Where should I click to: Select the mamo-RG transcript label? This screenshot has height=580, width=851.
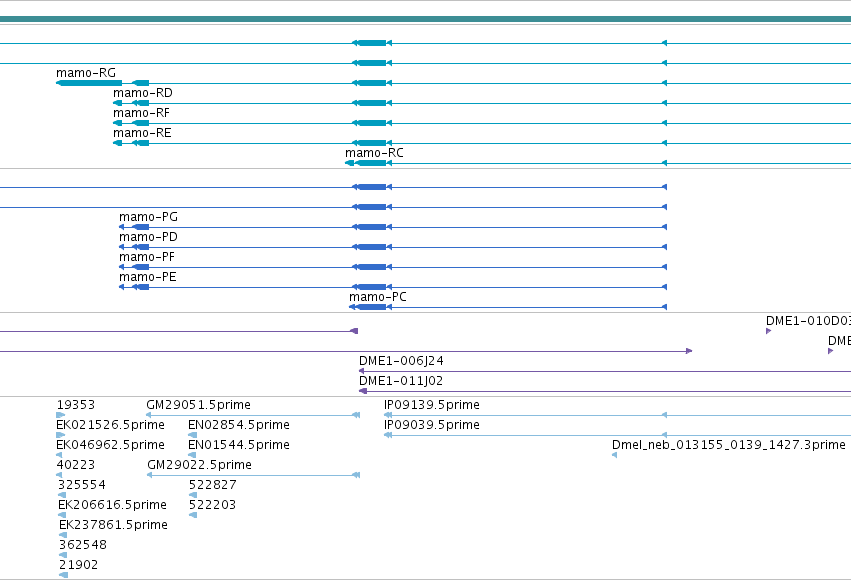pyautogui.click(x=86, y=73)
